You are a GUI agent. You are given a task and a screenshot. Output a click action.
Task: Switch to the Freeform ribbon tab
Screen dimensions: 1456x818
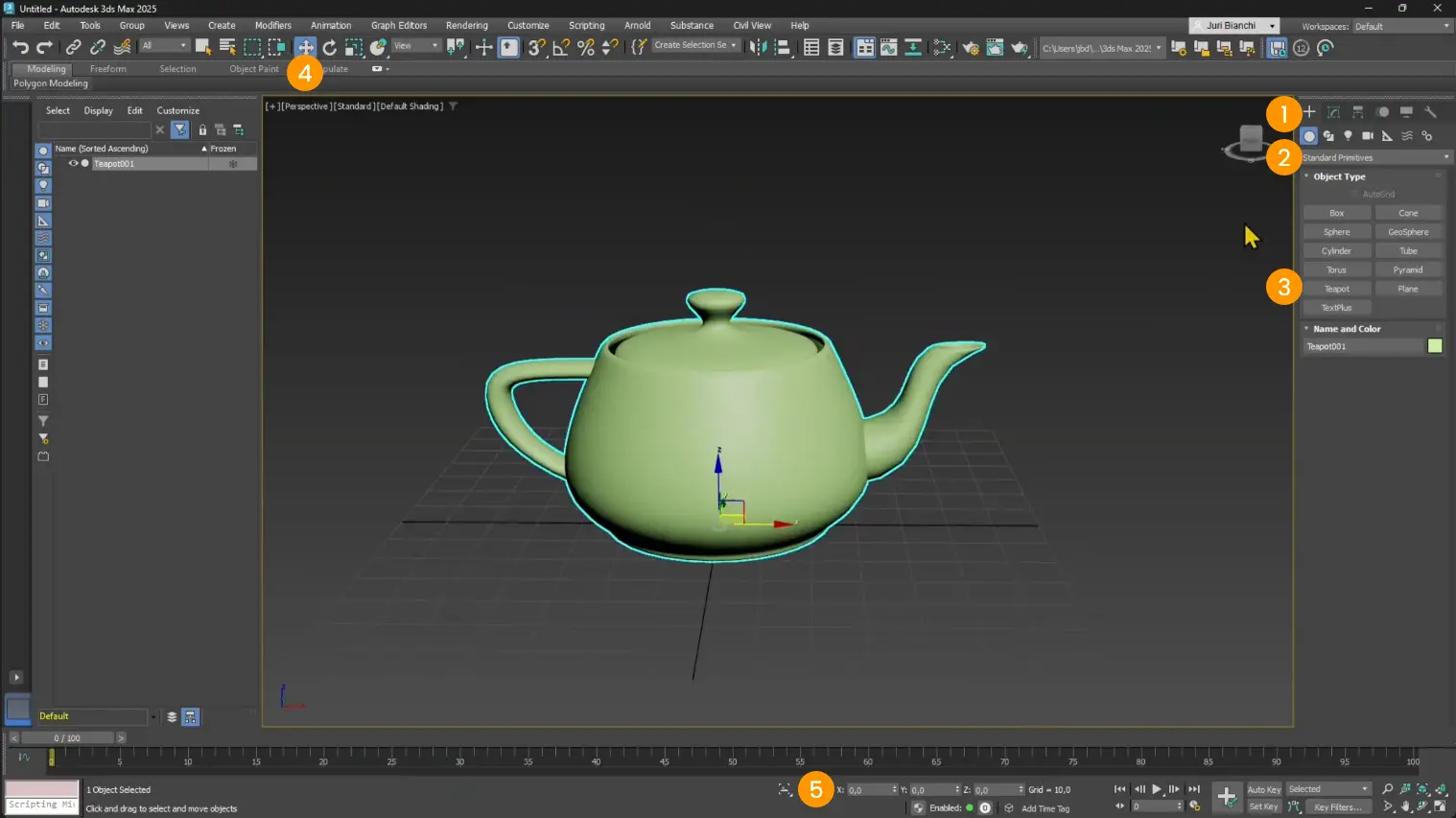click(x=107, y=68)
